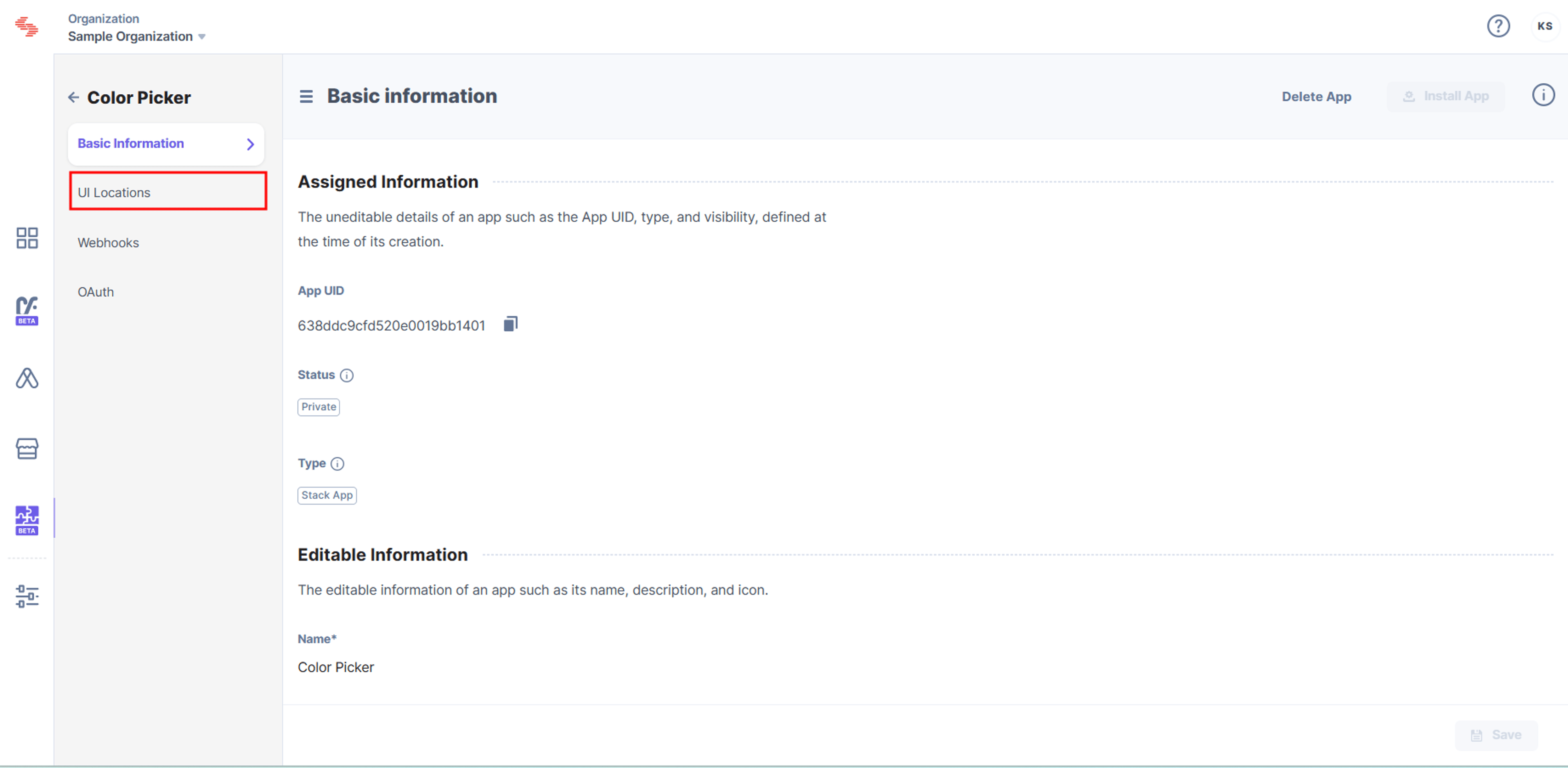Click the Save button
1568x768 pixels.
click(x=1496, y=735)
